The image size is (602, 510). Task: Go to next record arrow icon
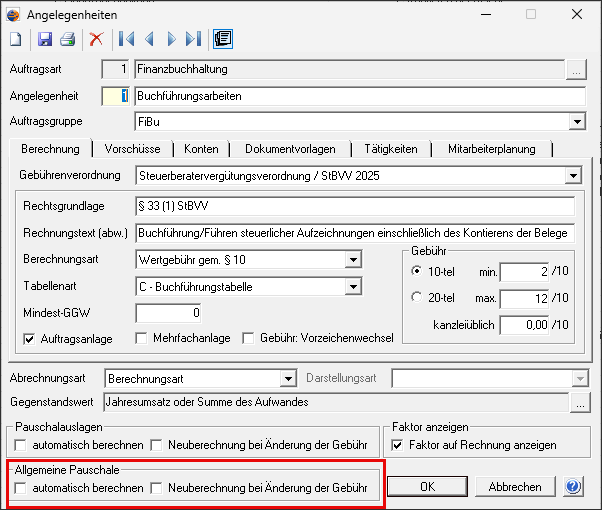171,39
